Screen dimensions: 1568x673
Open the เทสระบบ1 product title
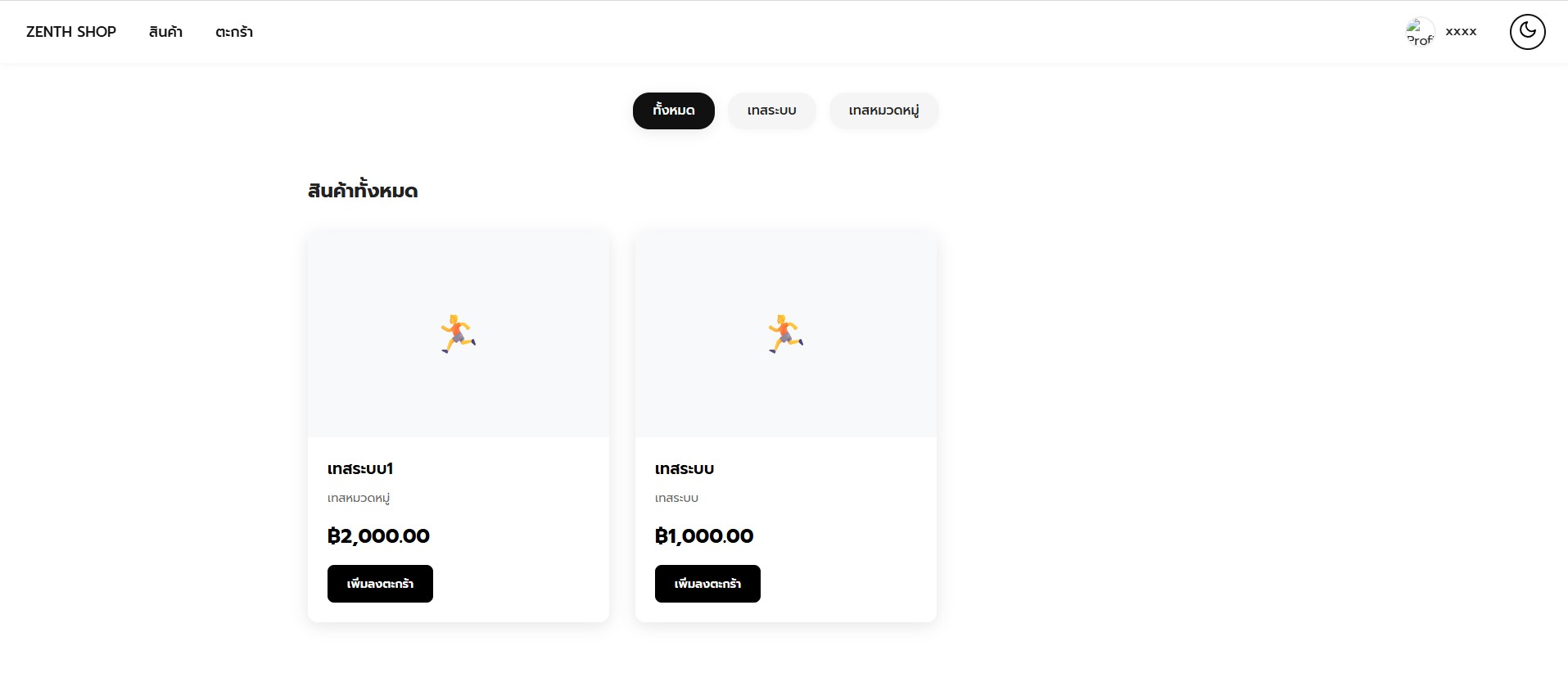tap(360, 468)
